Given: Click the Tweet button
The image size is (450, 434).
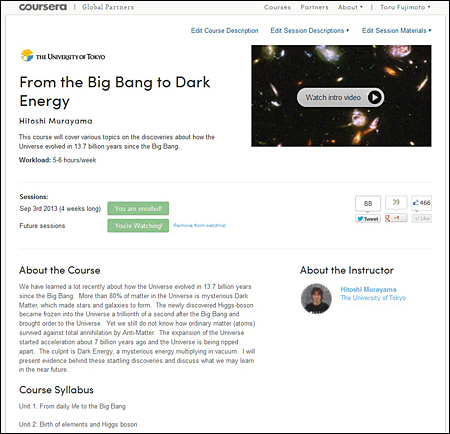Looking at the screenshot, I should tap(368, 219).
